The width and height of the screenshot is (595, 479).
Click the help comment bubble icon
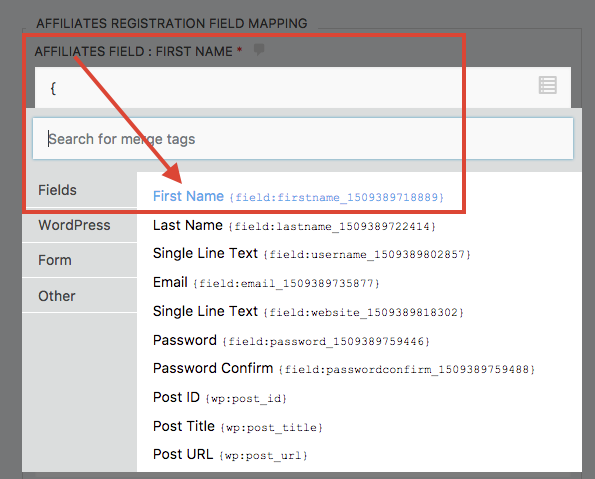pos(259,49)
